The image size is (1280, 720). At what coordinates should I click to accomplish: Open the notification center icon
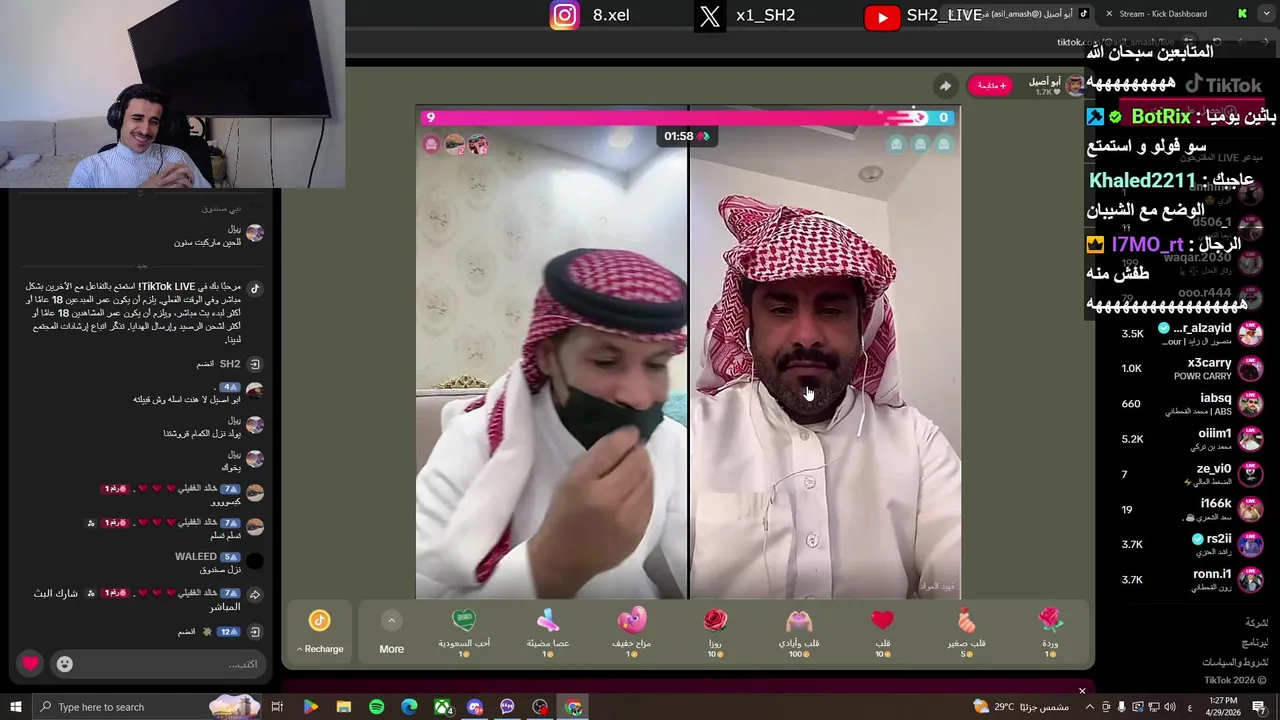pyautogui.click(x=1260, y=707)
